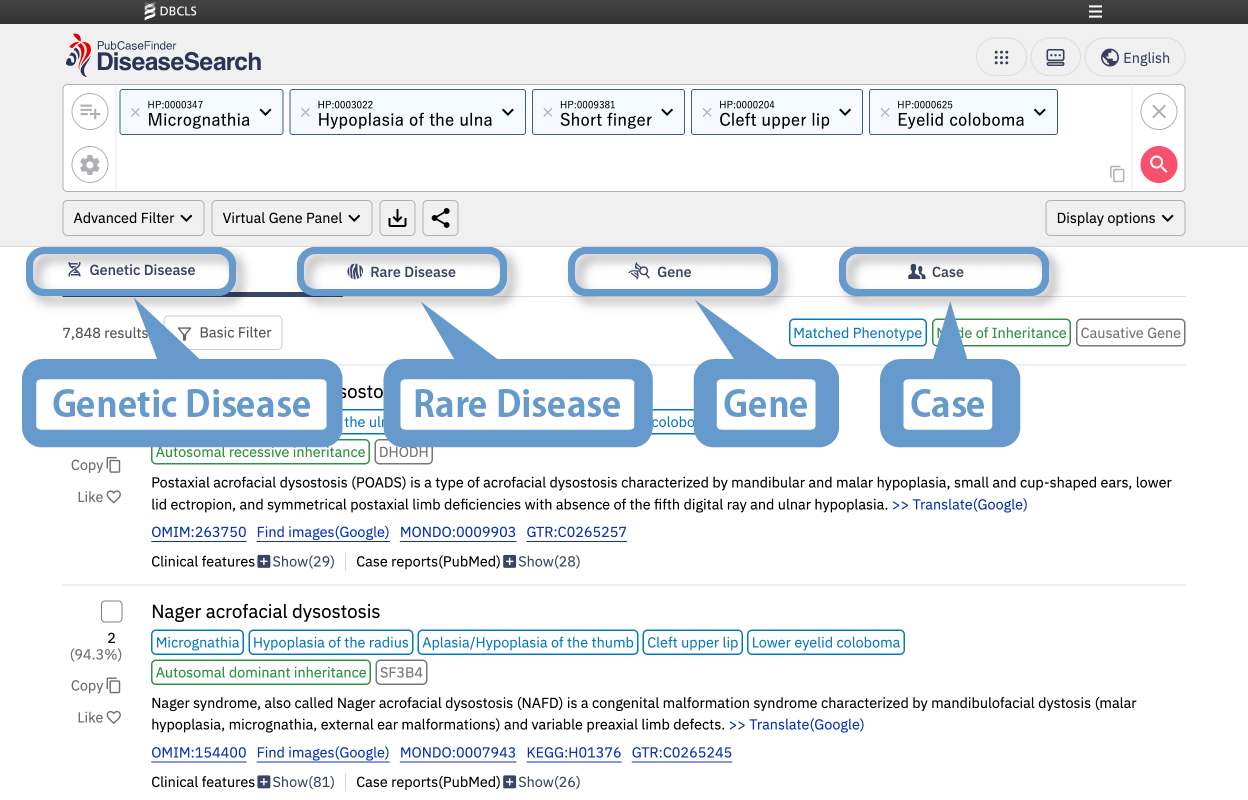Download results using the download icon
The height and width of the screenshot is (800, 1248).
pyautogui.click(x=397, y=218)
